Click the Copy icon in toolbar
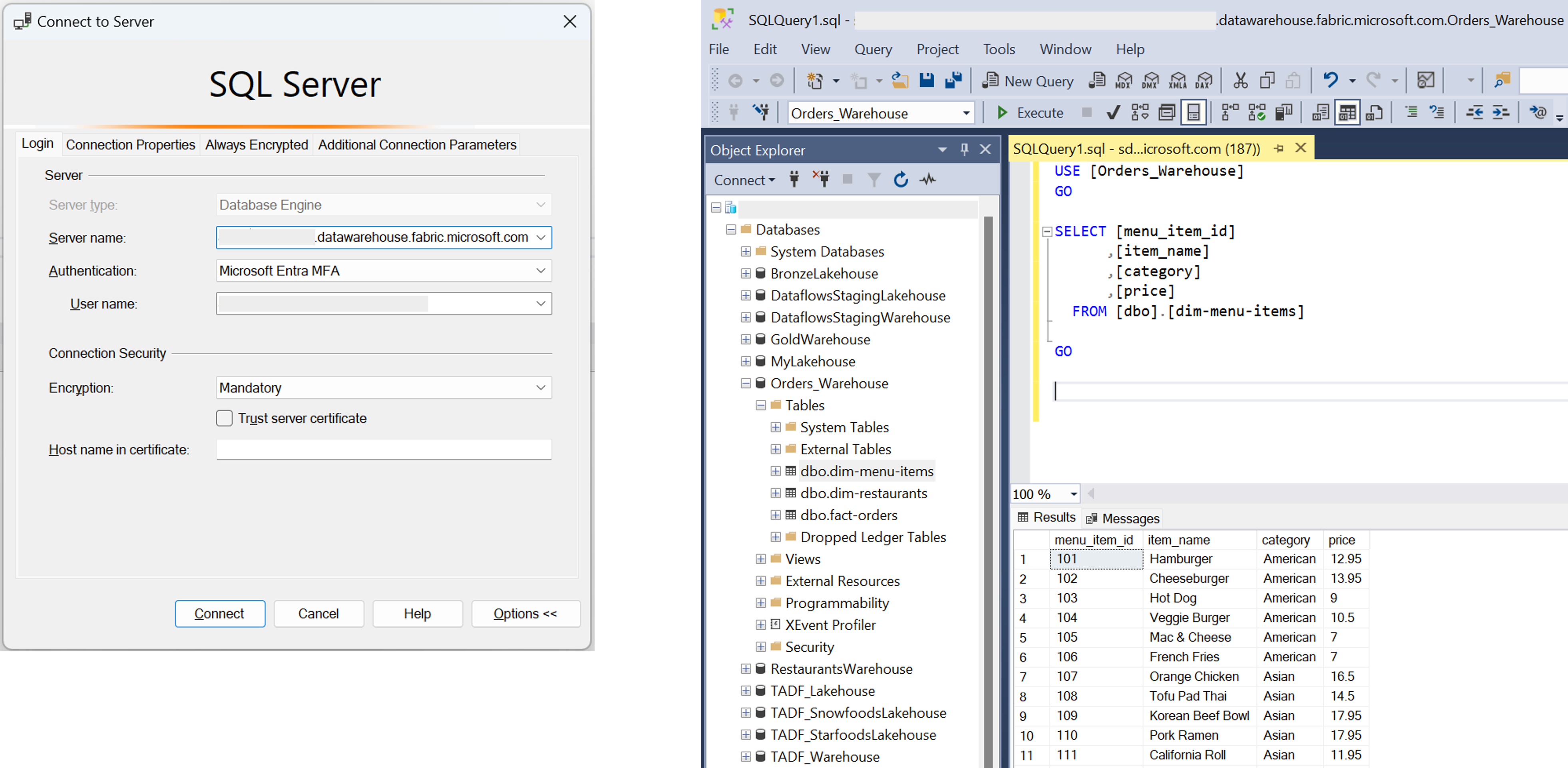This screenshot has width=1568, height=768. click(1267, 80)
